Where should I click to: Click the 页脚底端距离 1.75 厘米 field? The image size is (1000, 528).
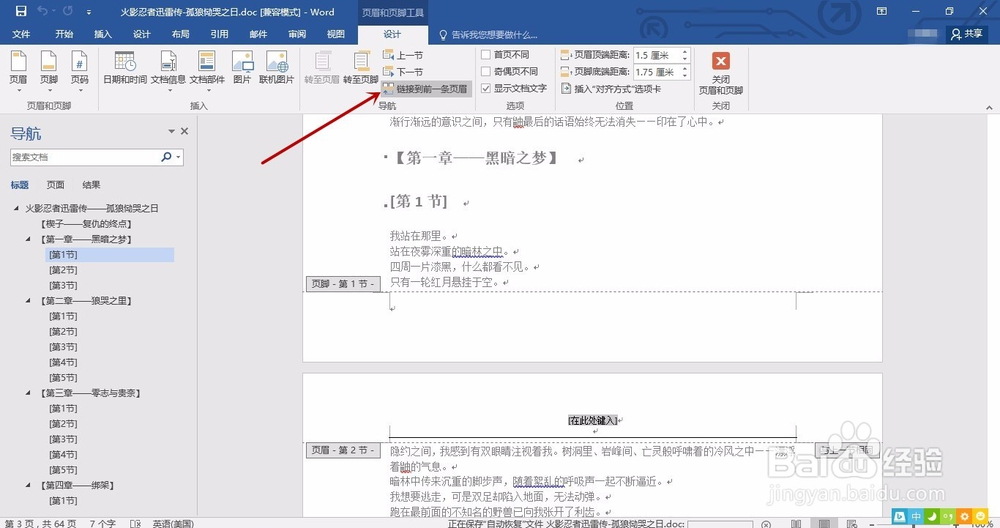coord(656,72)
